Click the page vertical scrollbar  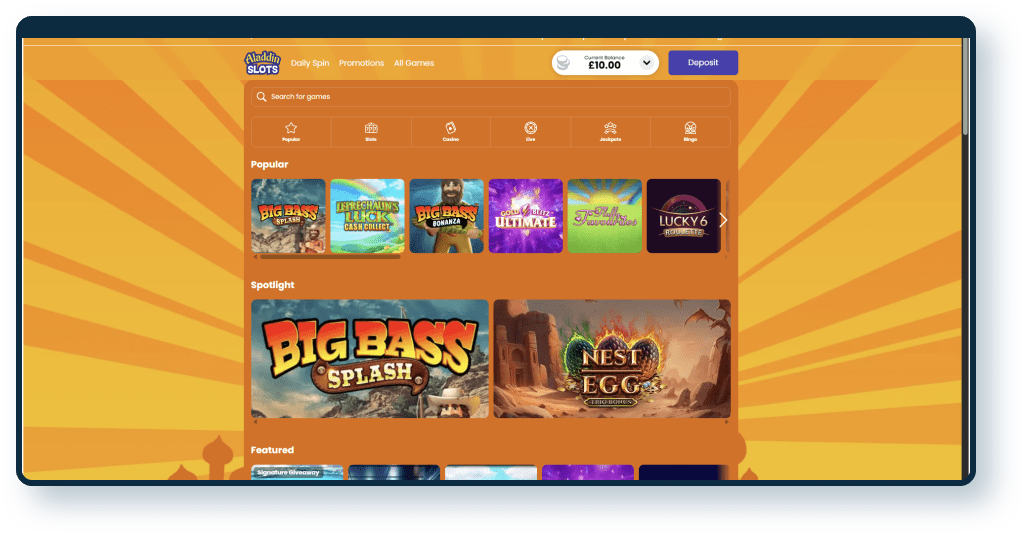pyautogui.click(x=965, y=87)
